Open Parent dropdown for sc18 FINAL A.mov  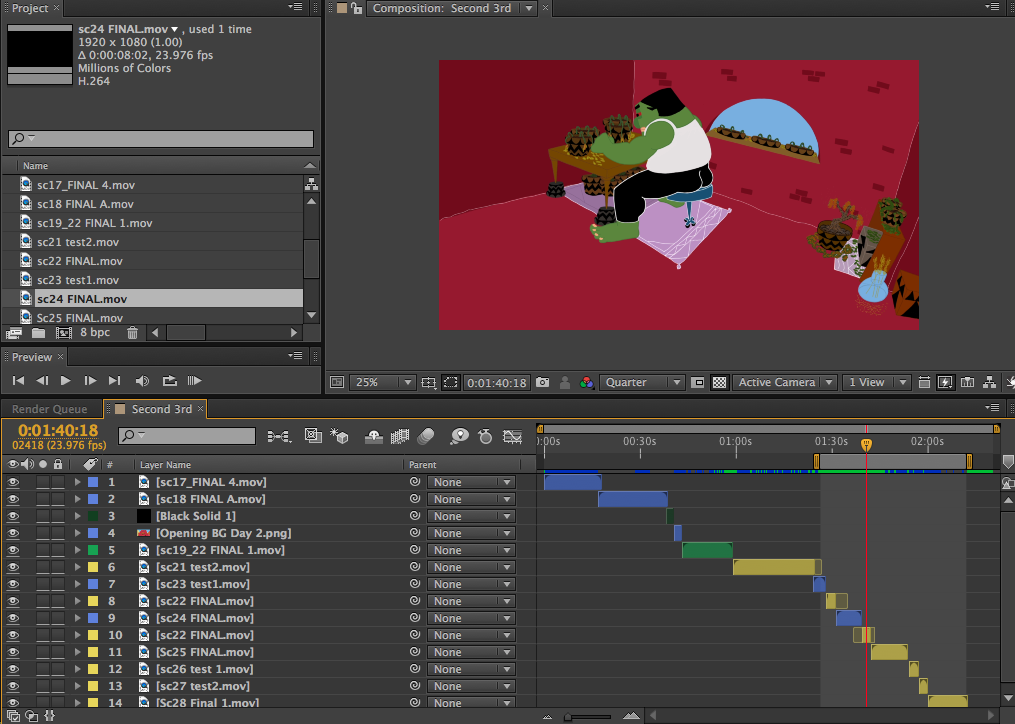click(x=471, y=499)
